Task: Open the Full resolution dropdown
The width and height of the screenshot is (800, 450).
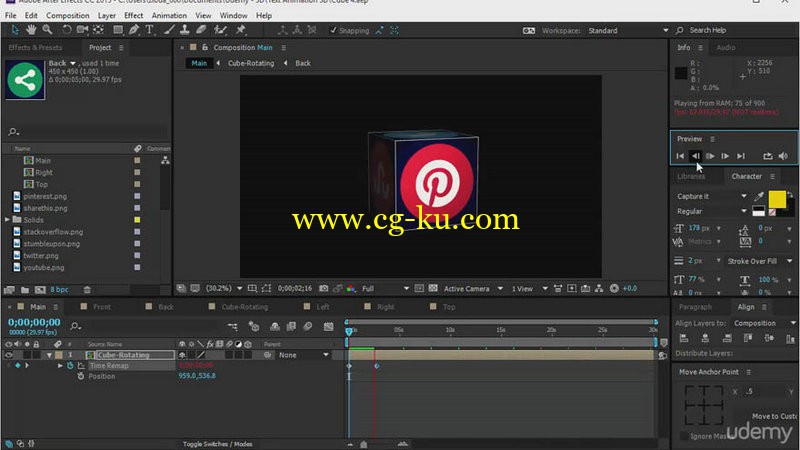Action: pyautogui.click(x=385, y=289)
